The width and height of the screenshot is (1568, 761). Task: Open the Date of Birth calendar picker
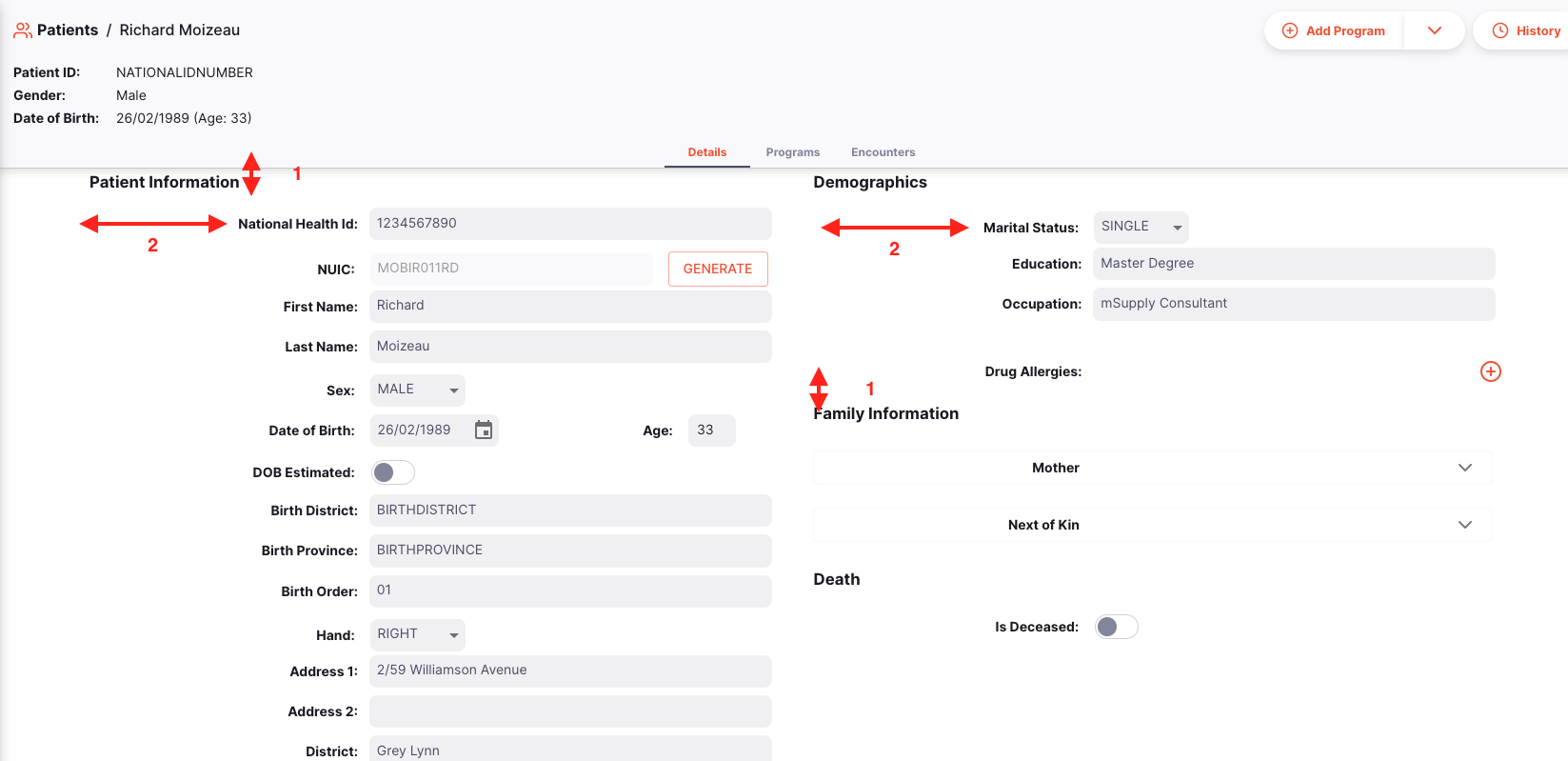click(x=484, y=430)
